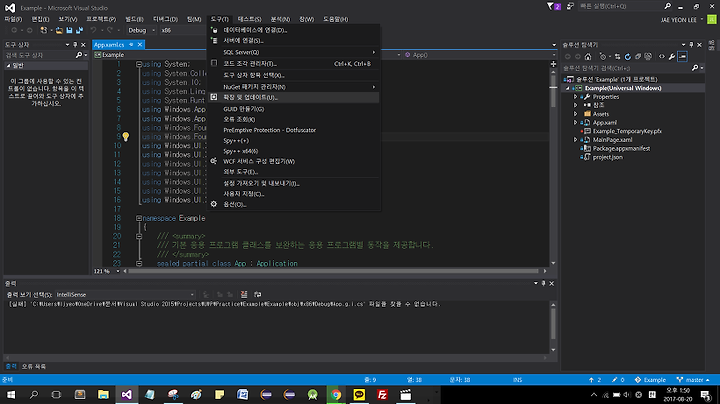
Task: Select the 옵션 options menu entry
Action: point(294,204)
